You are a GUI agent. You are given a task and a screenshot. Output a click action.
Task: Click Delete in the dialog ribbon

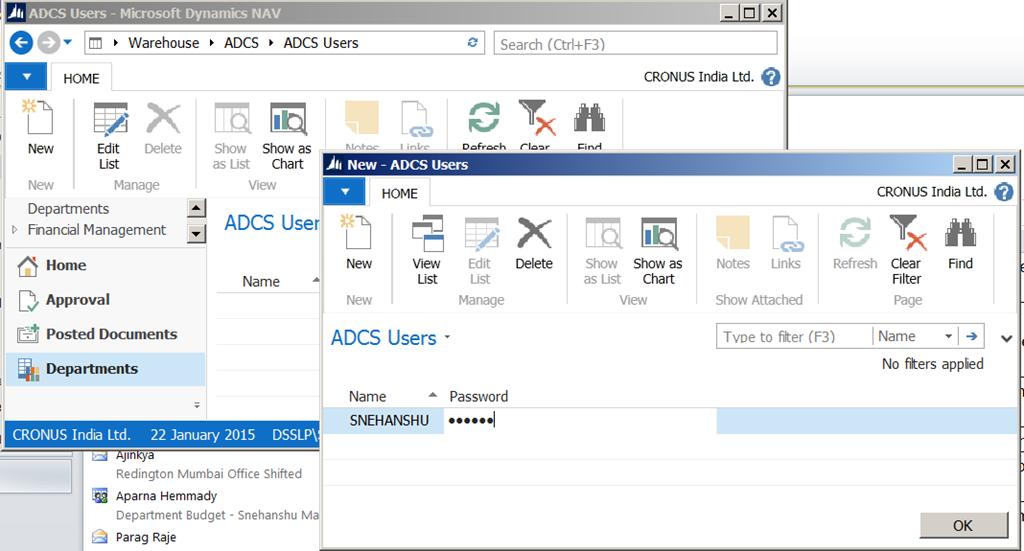pos(534,243)
